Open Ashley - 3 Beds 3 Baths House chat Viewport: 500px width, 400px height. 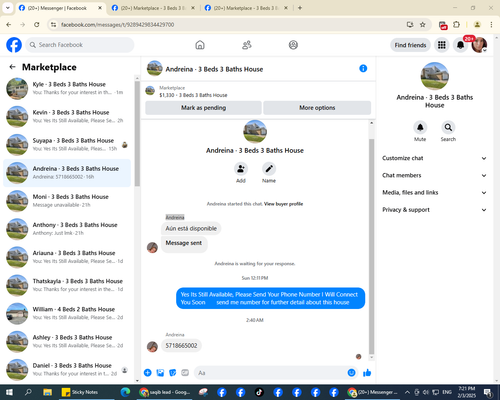pyautogui.click(x=67, y=341)
